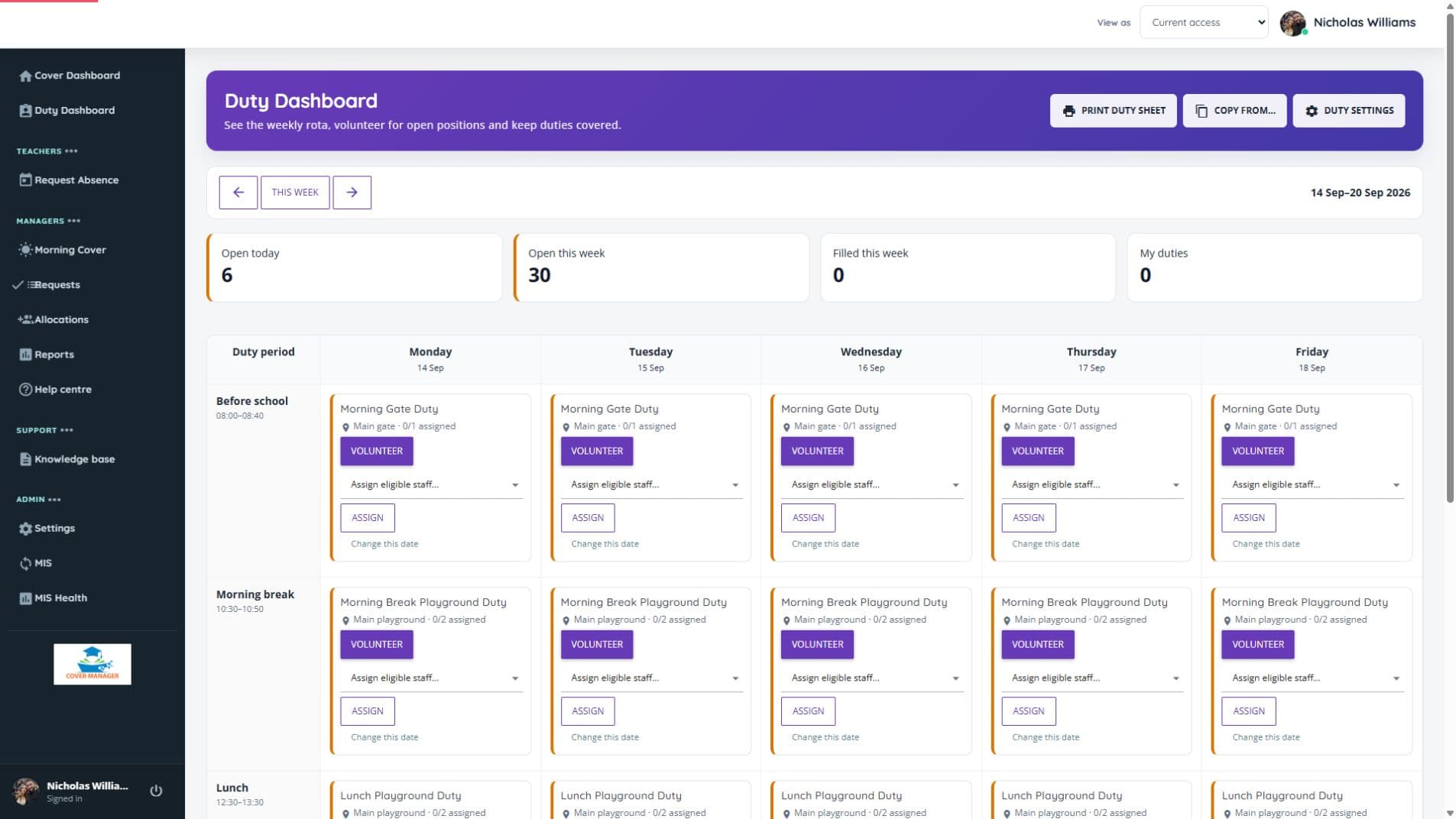This screenshot has width=1456, height=819.
Task: Expand Thursday Morning Break staff dropdown
Action: tap(1092, 678)
